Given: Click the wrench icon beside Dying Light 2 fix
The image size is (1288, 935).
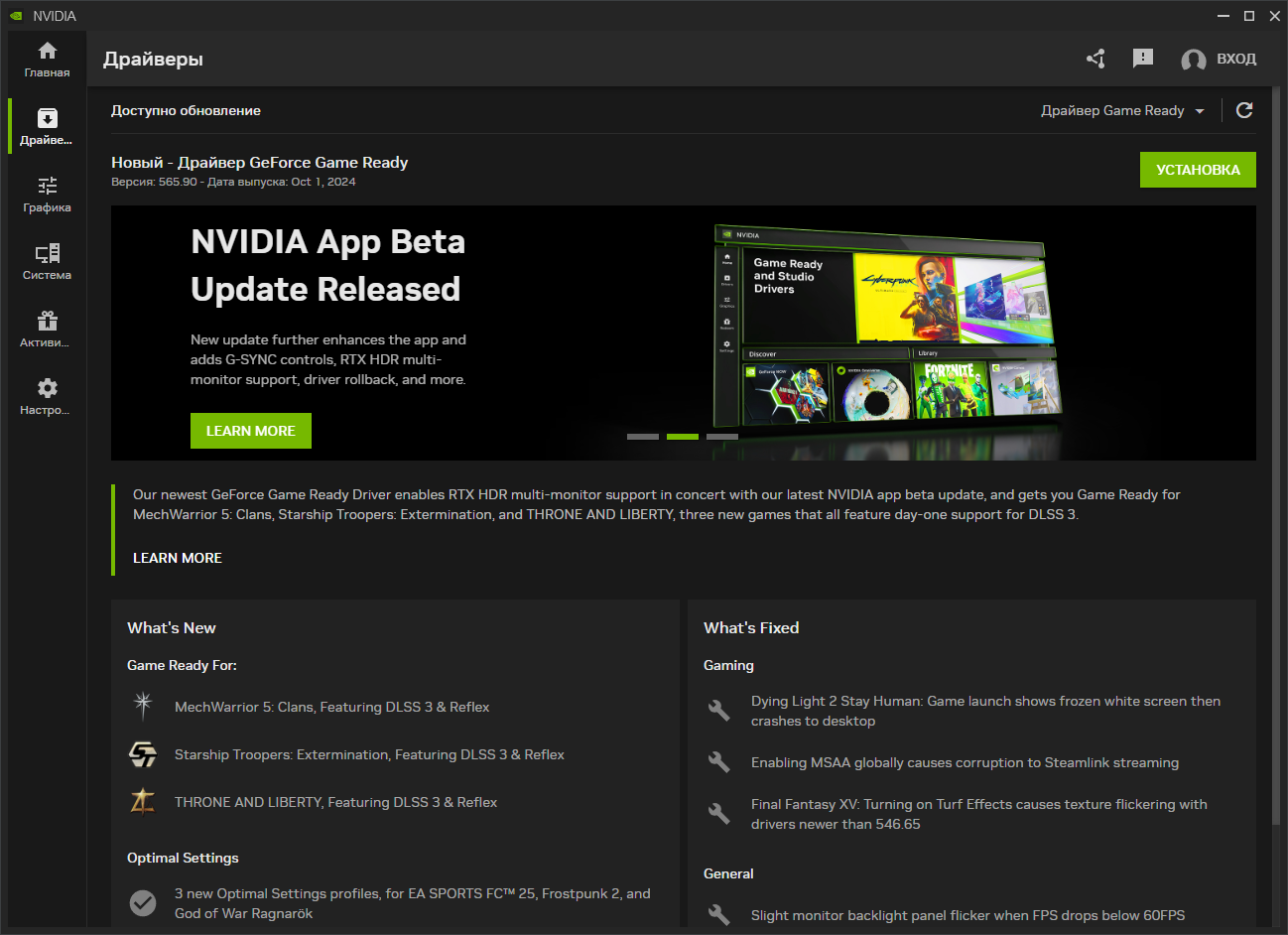Looking at the screenshot, I should click(719, 710).
